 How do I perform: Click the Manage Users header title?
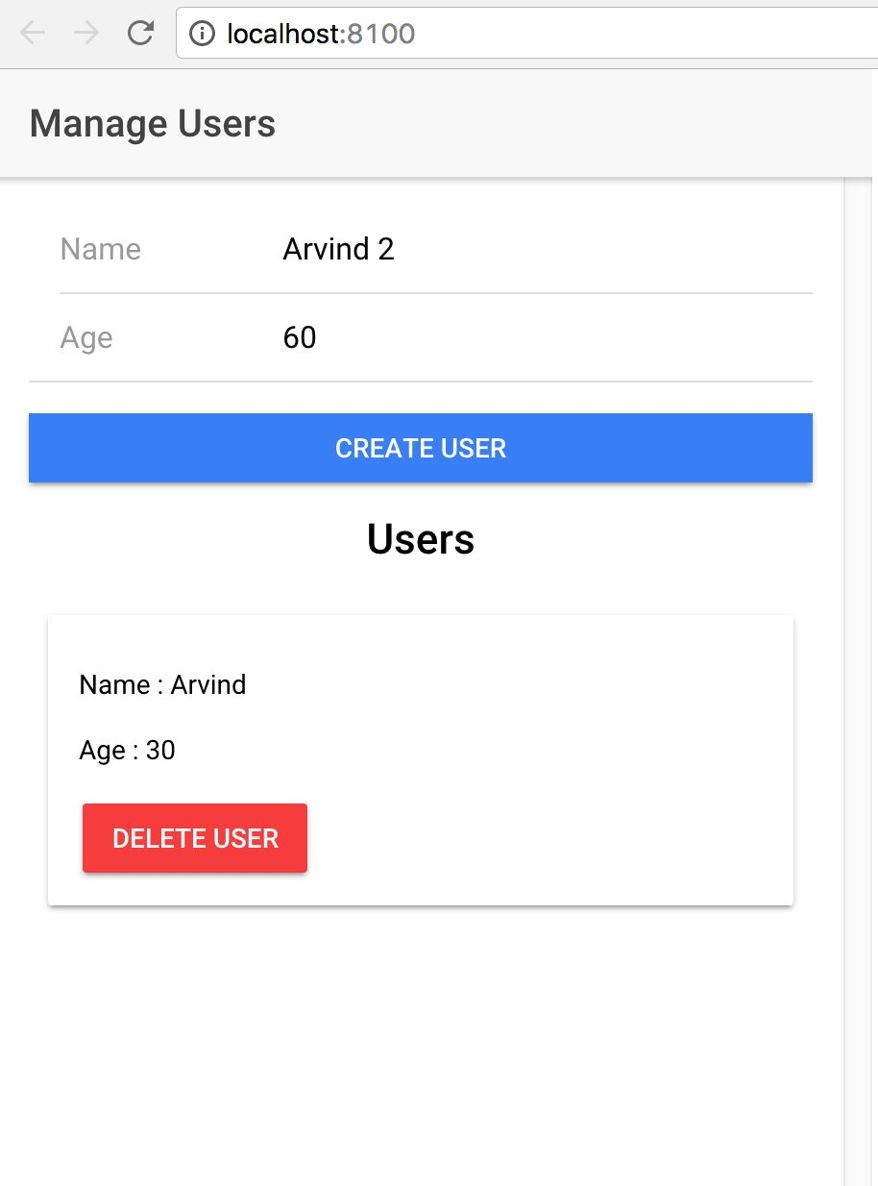click(153, 123)
